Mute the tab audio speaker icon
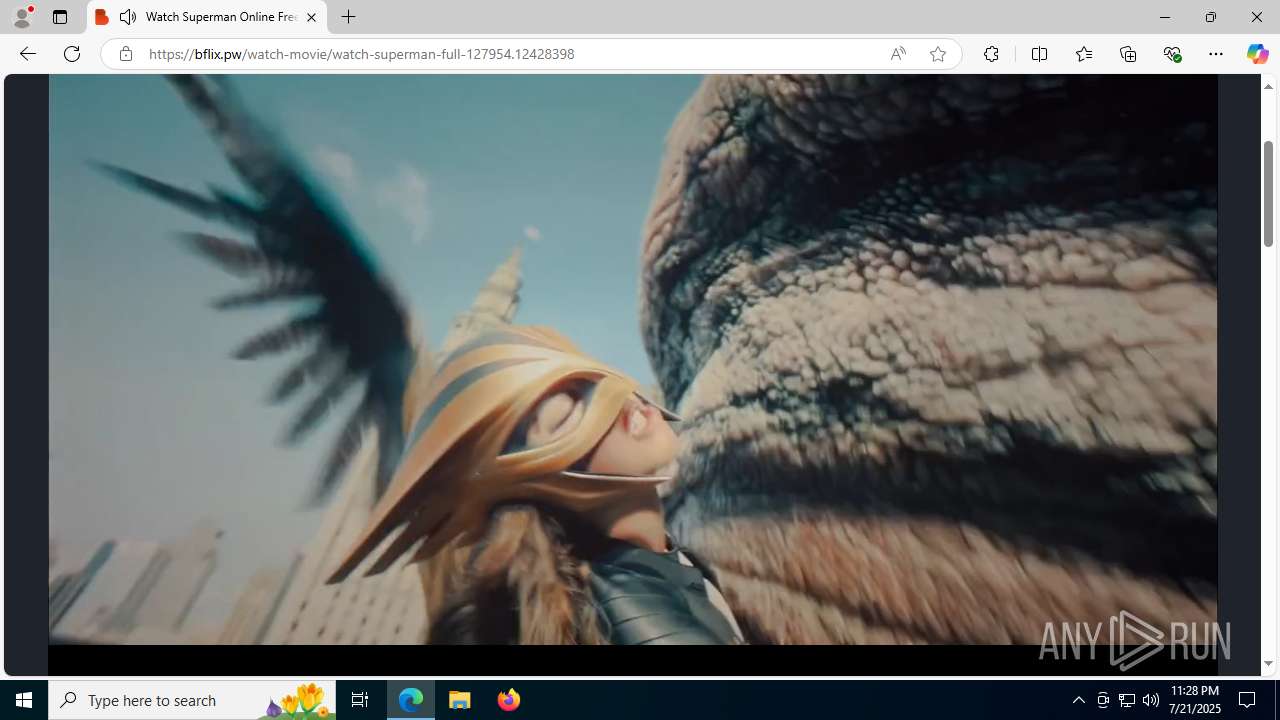This screenshot has height=720, width=1280. click(x=128, y=17)
